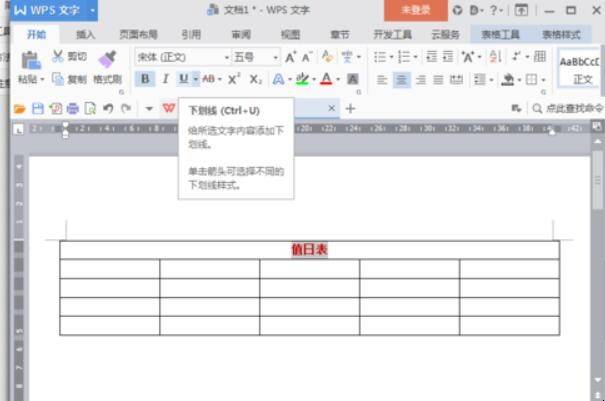The width and height of the screenshot is (605, 401).
Task: Apply superscript X² formatting
Action: [x=233, y=79]
